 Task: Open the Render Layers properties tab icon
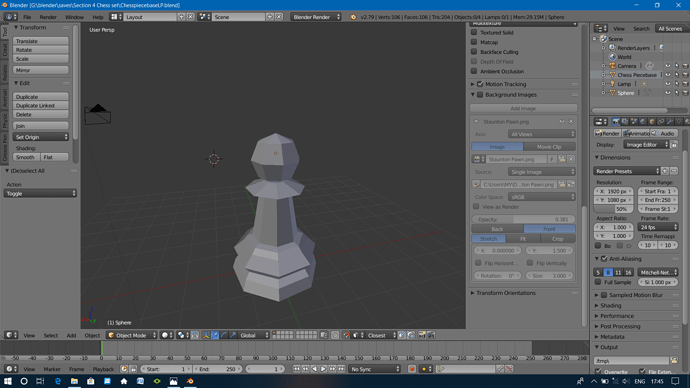click(625, 122)
